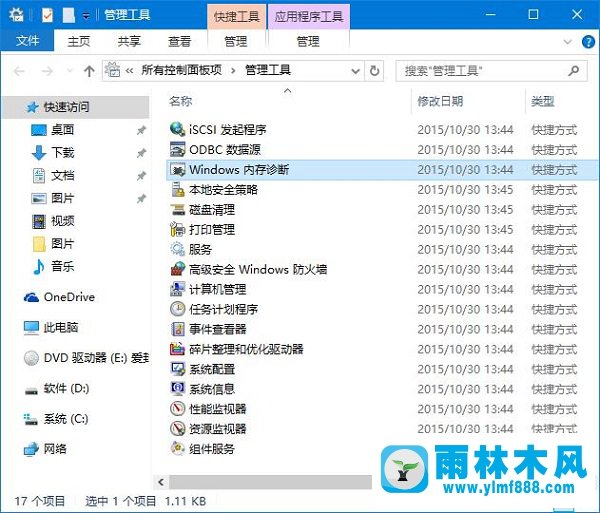Click the 搜索"管理工具" search box
The height and width of the screenshot is (513, 600).
click(491, 71)
